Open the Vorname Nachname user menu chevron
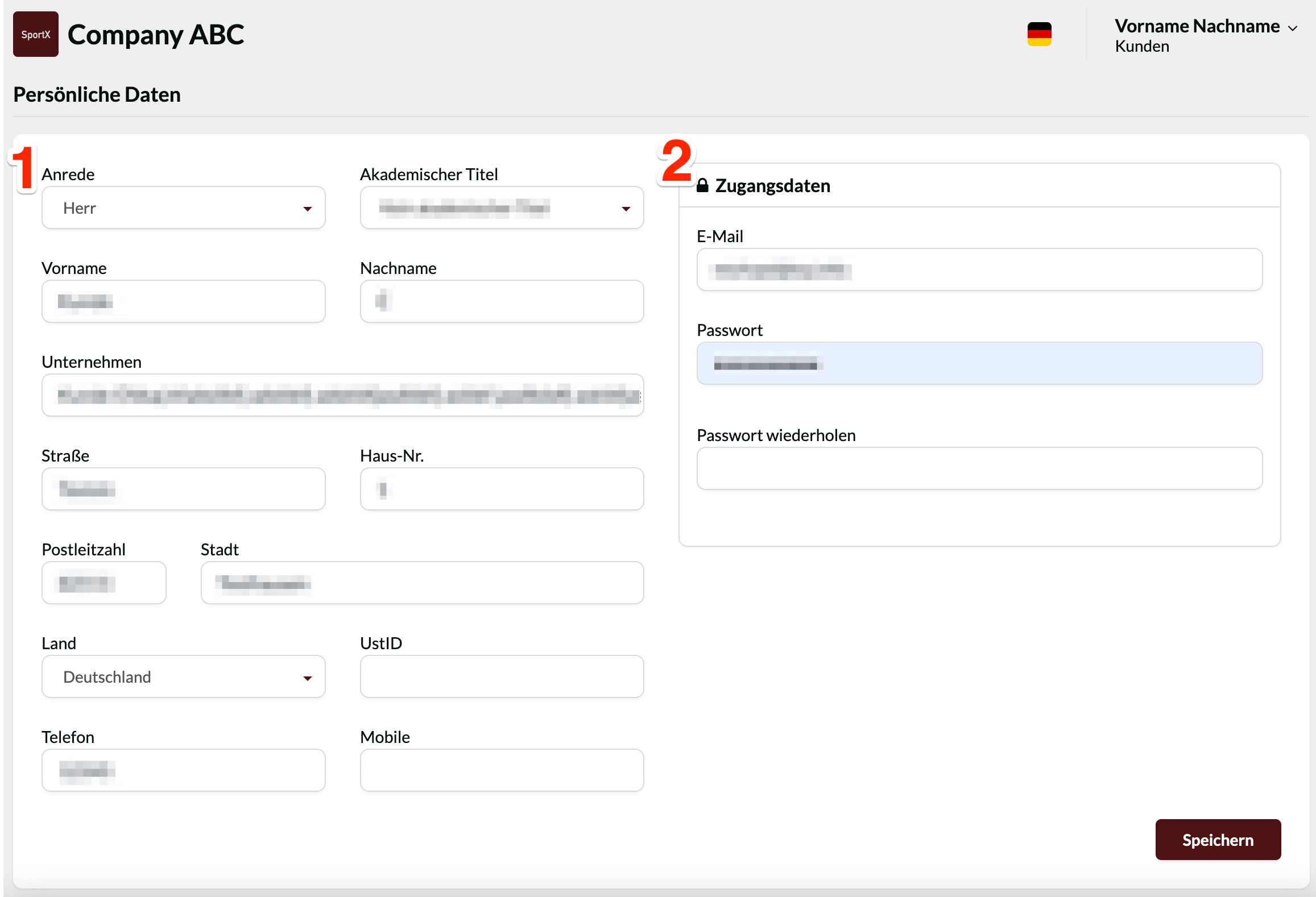Image resolution: width=1316 pixels, height=897 pixels. click(1292, 28)
